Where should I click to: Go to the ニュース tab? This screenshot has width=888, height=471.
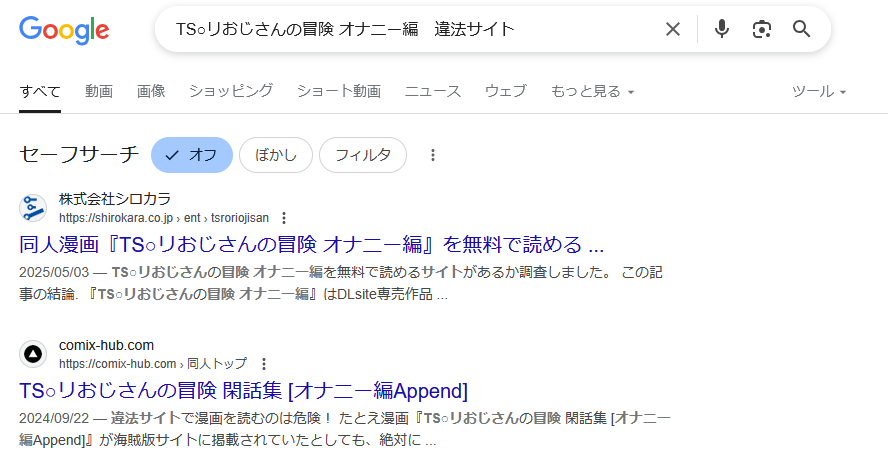(x=433, y=91)
